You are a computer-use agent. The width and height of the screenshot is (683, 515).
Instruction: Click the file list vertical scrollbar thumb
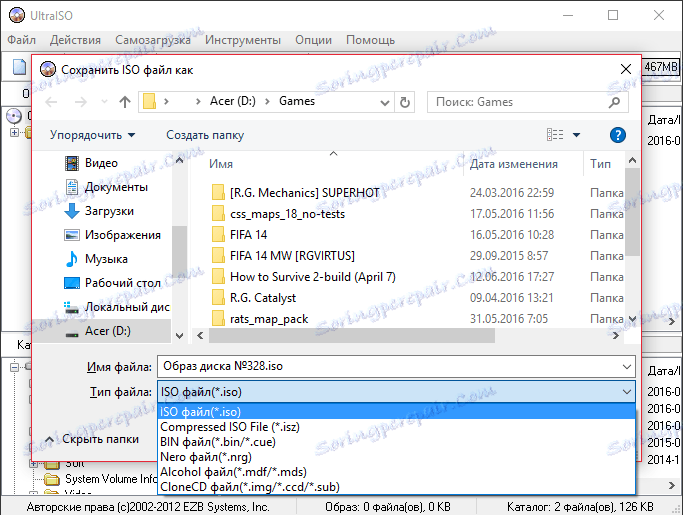tap(632, 213)
